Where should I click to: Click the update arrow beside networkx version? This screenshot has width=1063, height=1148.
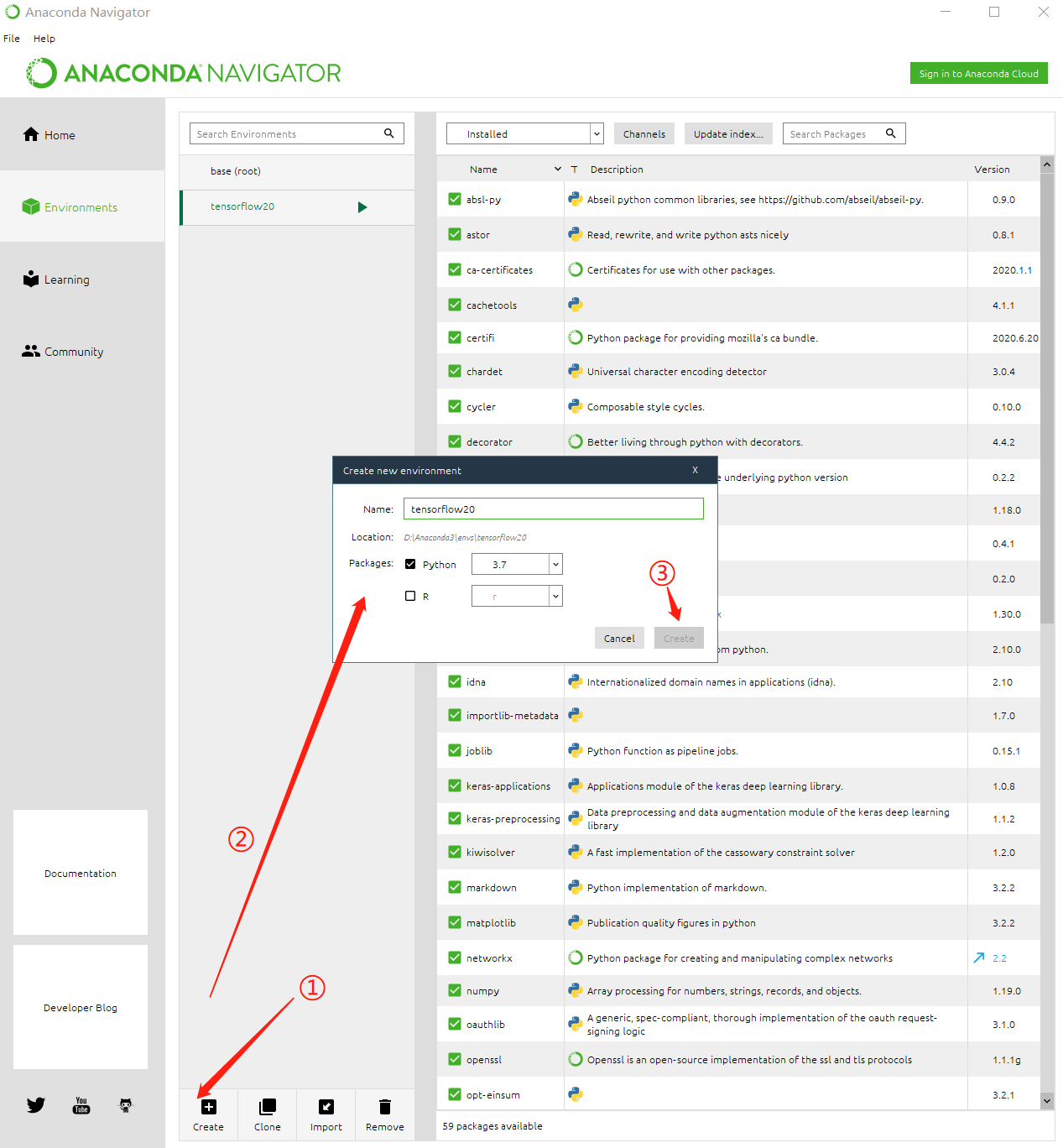point(979,958)
